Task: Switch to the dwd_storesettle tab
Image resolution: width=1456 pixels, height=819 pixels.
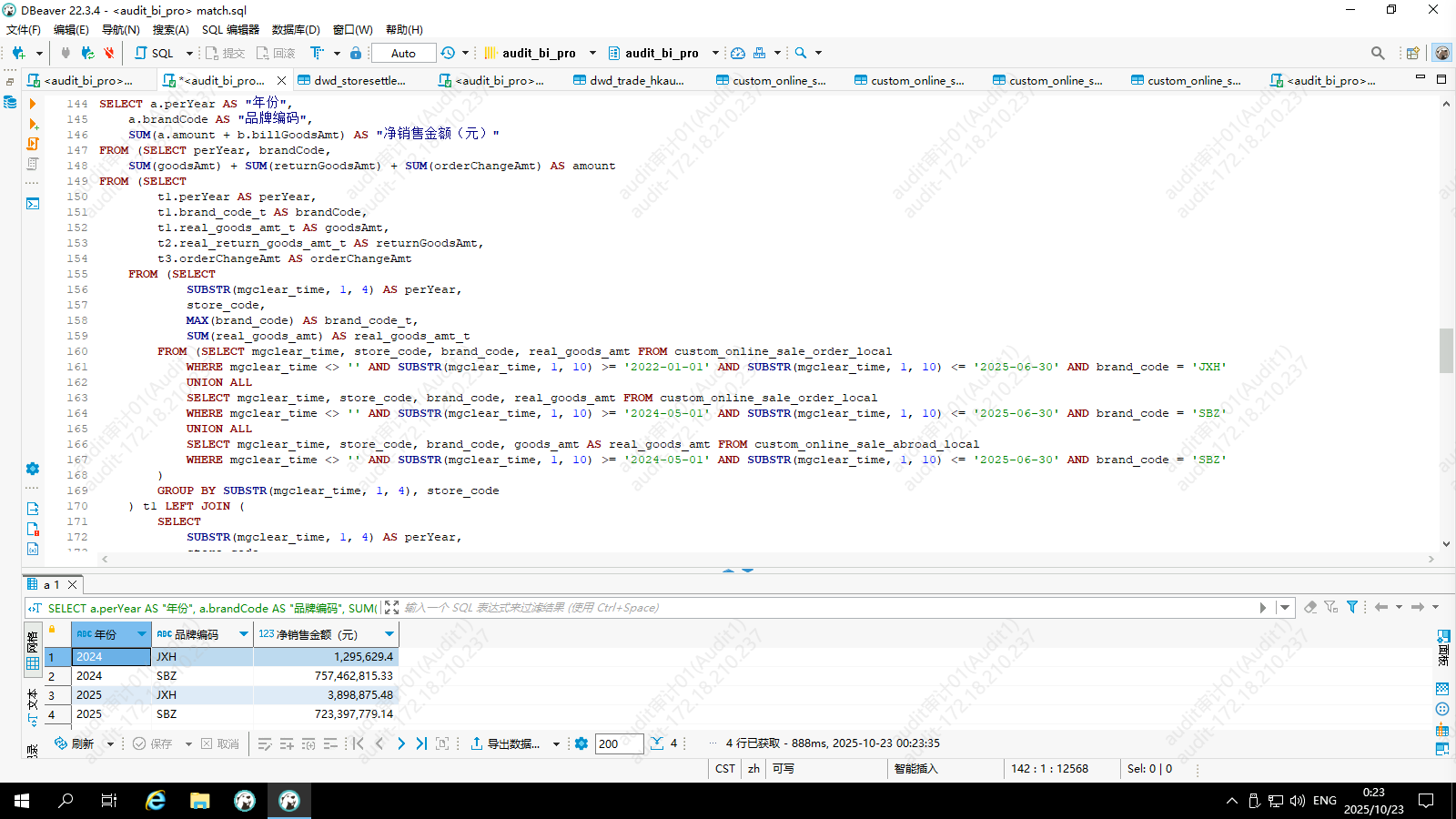Action: click(x=359, y=80)
